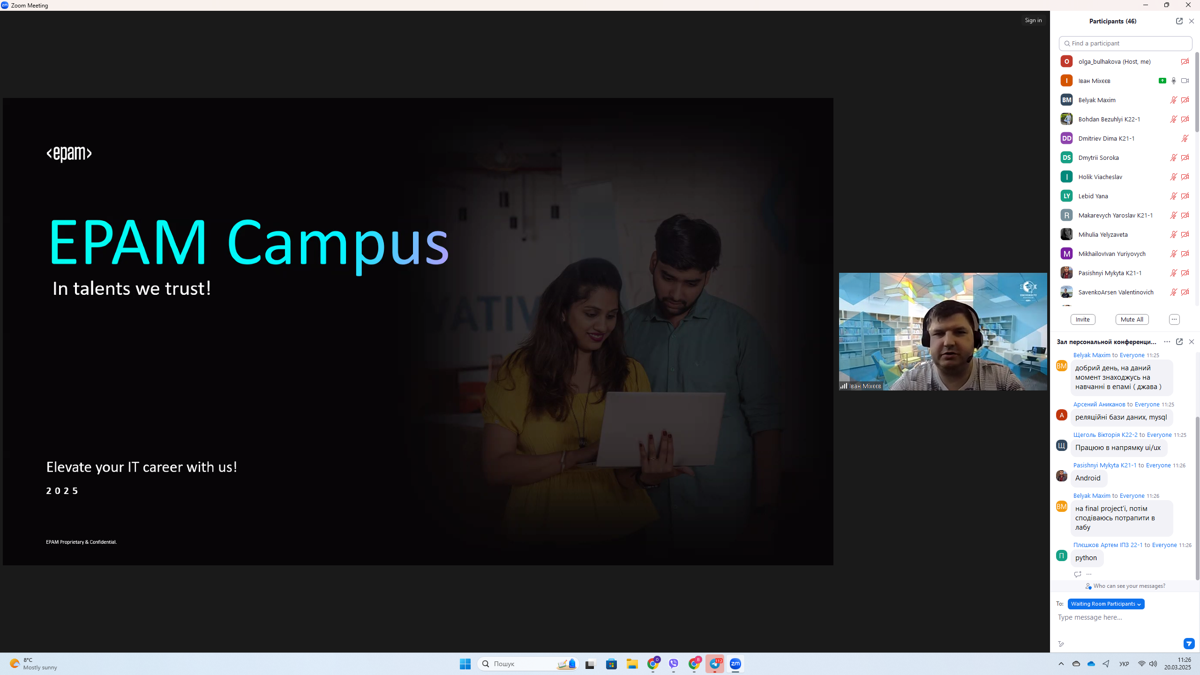1200x675 pixels.
Task: Toggle the camera icon for Іван Міхєєв
Action: pos(1185,81)
